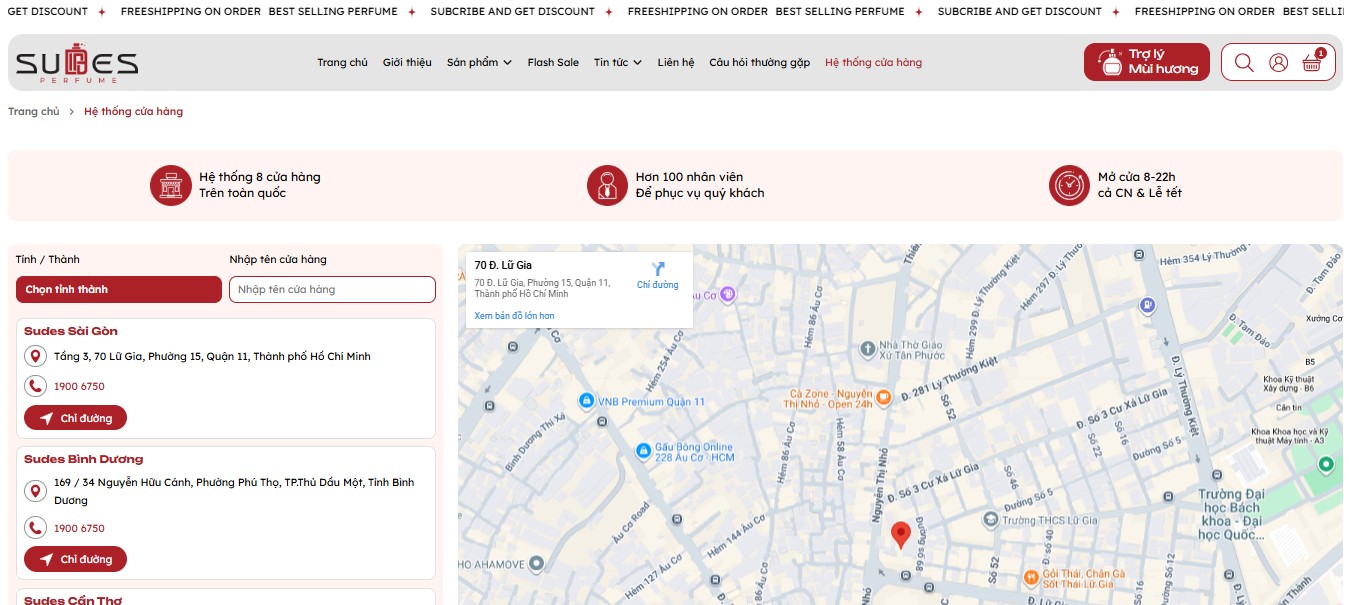The height and width of the screenshot is (605, 1349).
Task: Click the Sudes Cần Thơ store title
Action: 73,600
